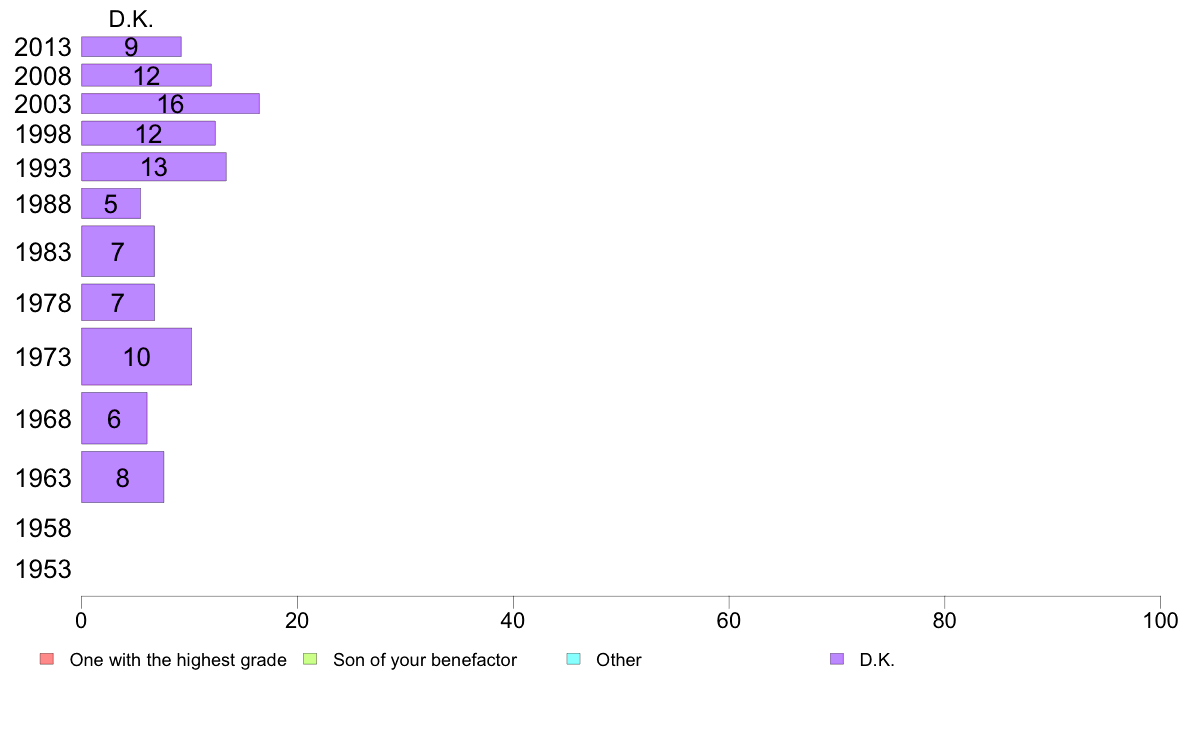This screenshot has height=736, width=1188.
Task: Click the cyan 'Other' legend swatch
Action: 574,659
